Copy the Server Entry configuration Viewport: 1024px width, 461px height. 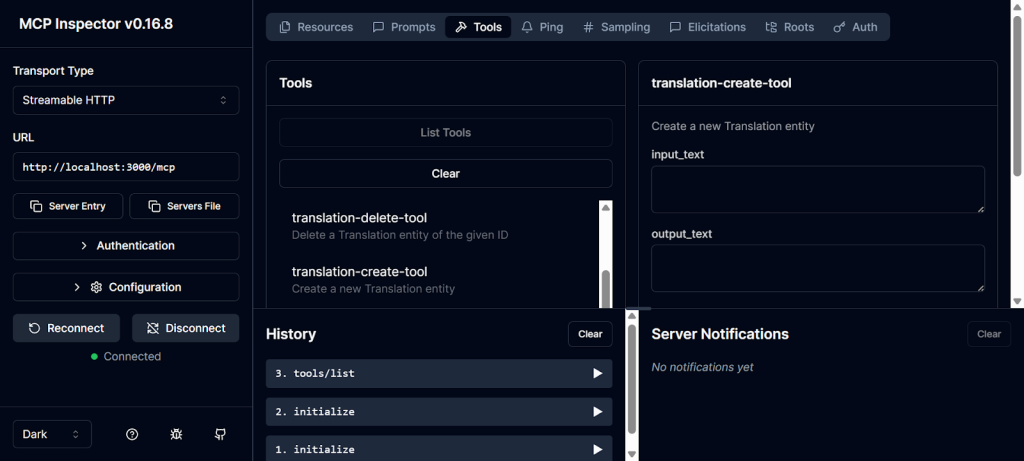click(67, 206)
